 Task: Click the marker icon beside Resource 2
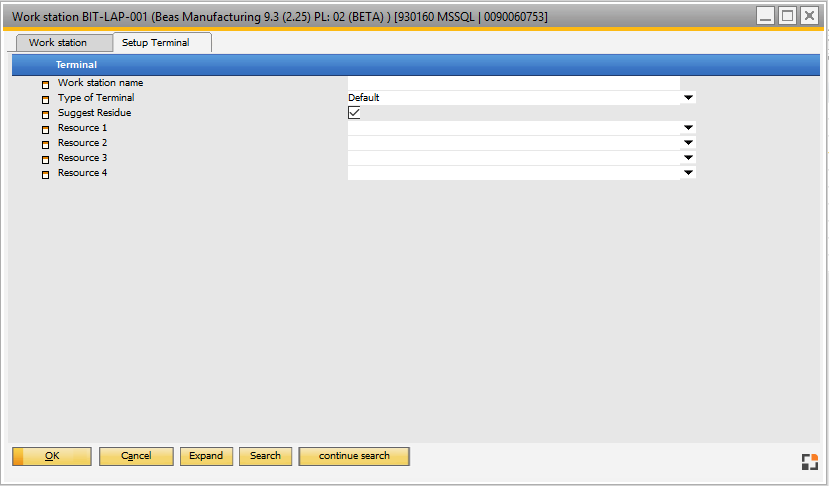pos(45,145)
